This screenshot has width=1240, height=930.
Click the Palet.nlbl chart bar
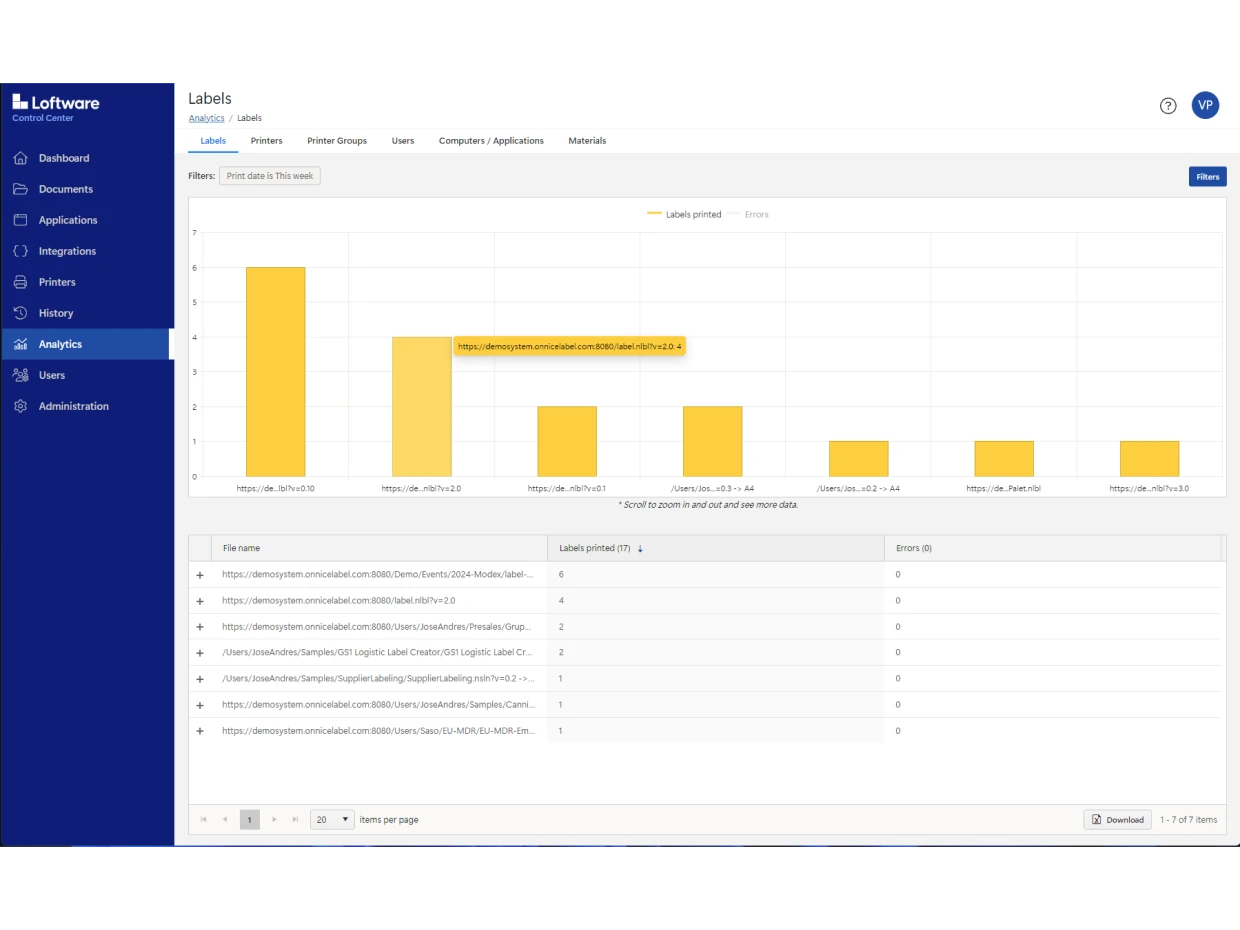[x=1004, y=459]
